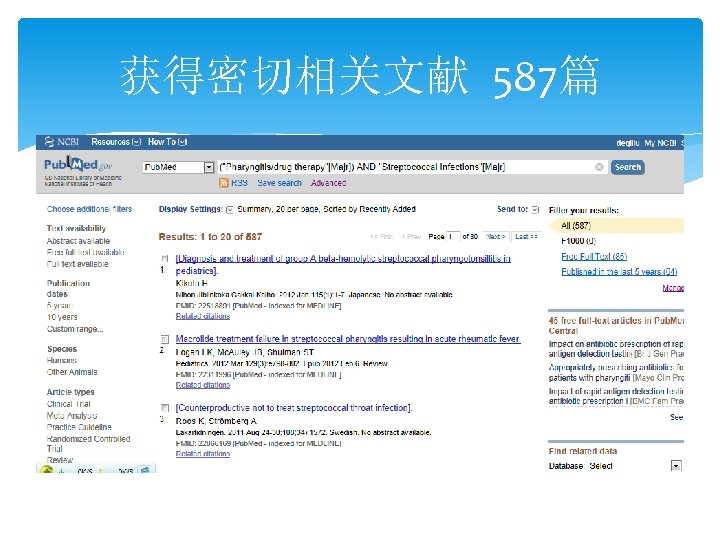Expand the Find related data Database dropdown
Screen dimensions: 720x540
point(676,466)
